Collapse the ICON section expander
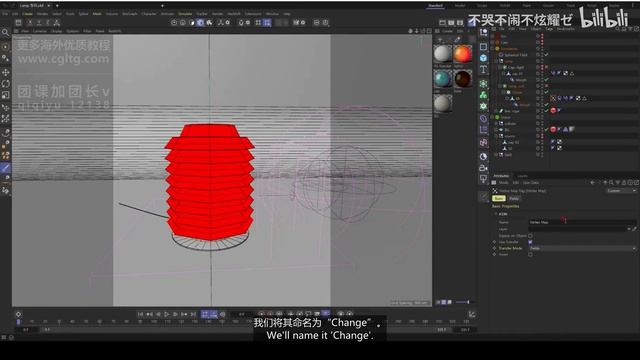This screenshot has width=640, height=360. [496, 214]
